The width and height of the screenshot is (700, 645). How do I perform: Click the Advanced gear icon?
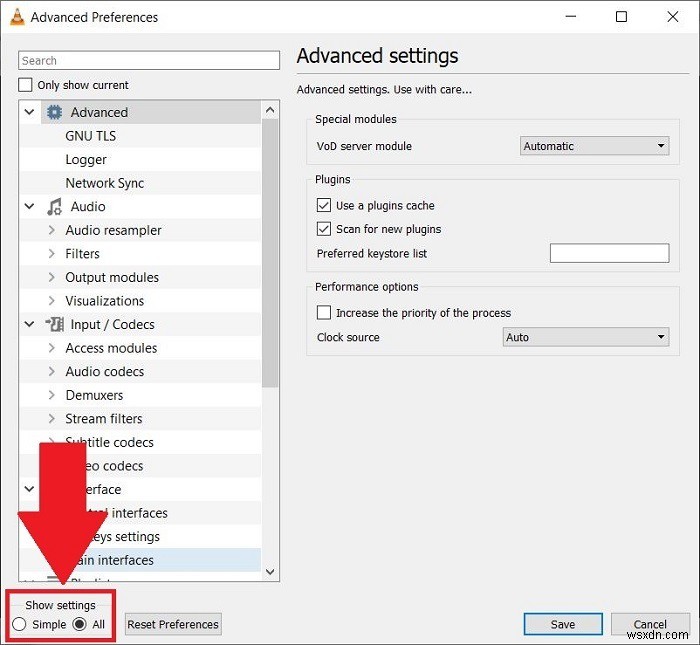(x=54, y=112)
